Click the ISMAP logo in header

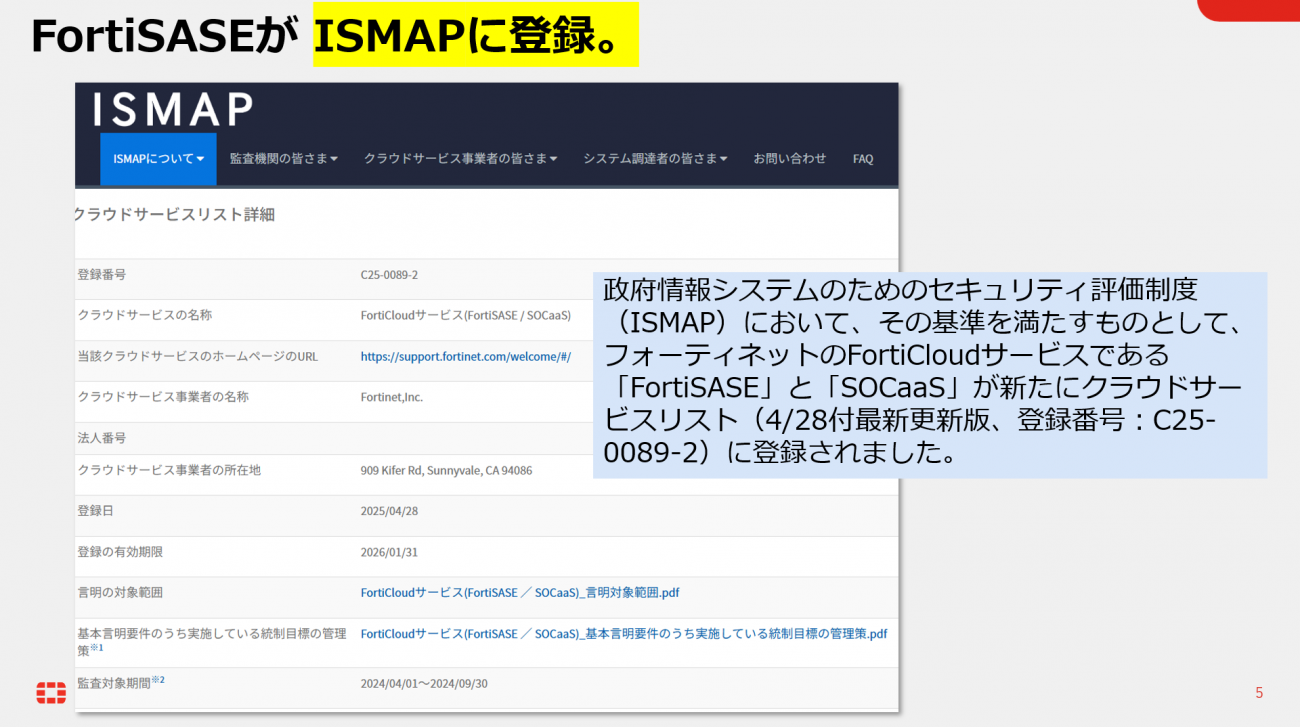coord(173,109)
